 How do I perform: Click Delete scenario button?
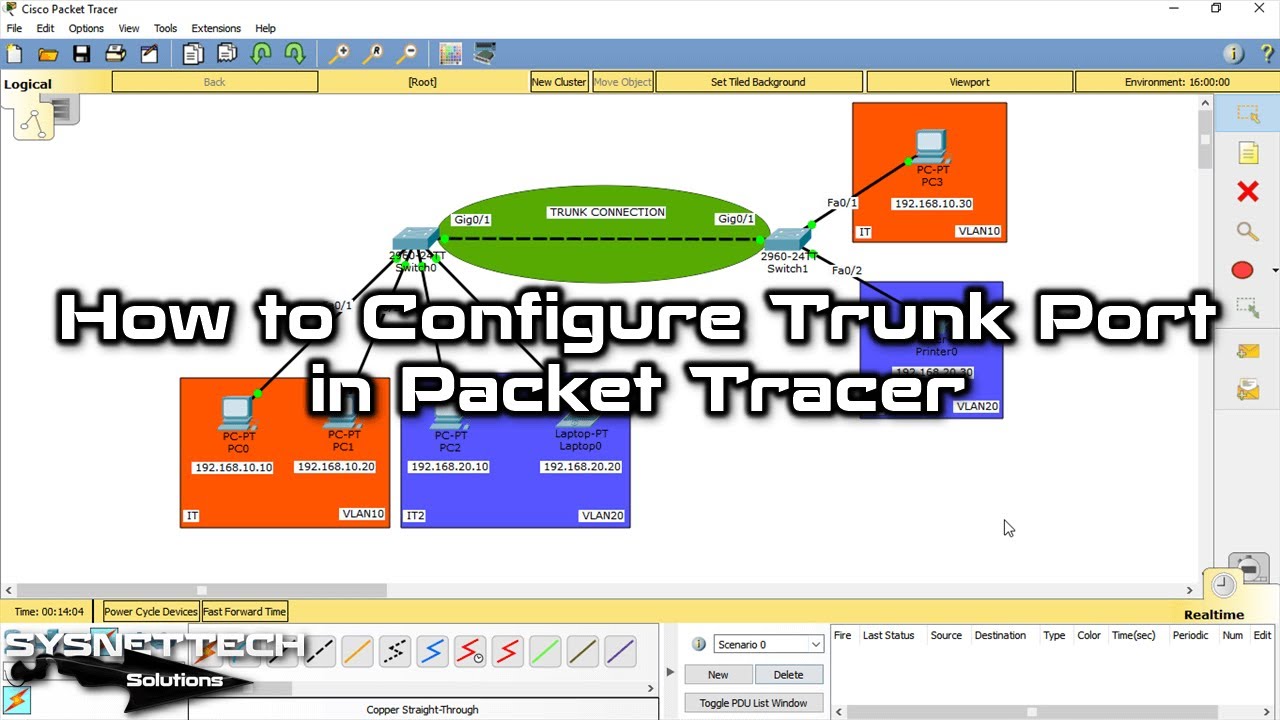pyautogui.click(x=788, y=675)
